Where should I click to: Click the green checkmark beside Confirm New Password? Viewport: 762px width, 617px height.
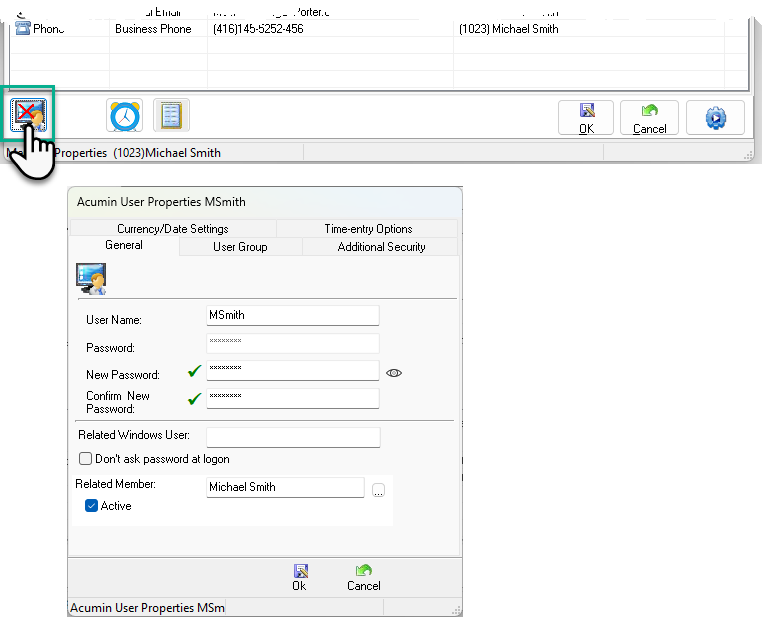tap(194, 399)
